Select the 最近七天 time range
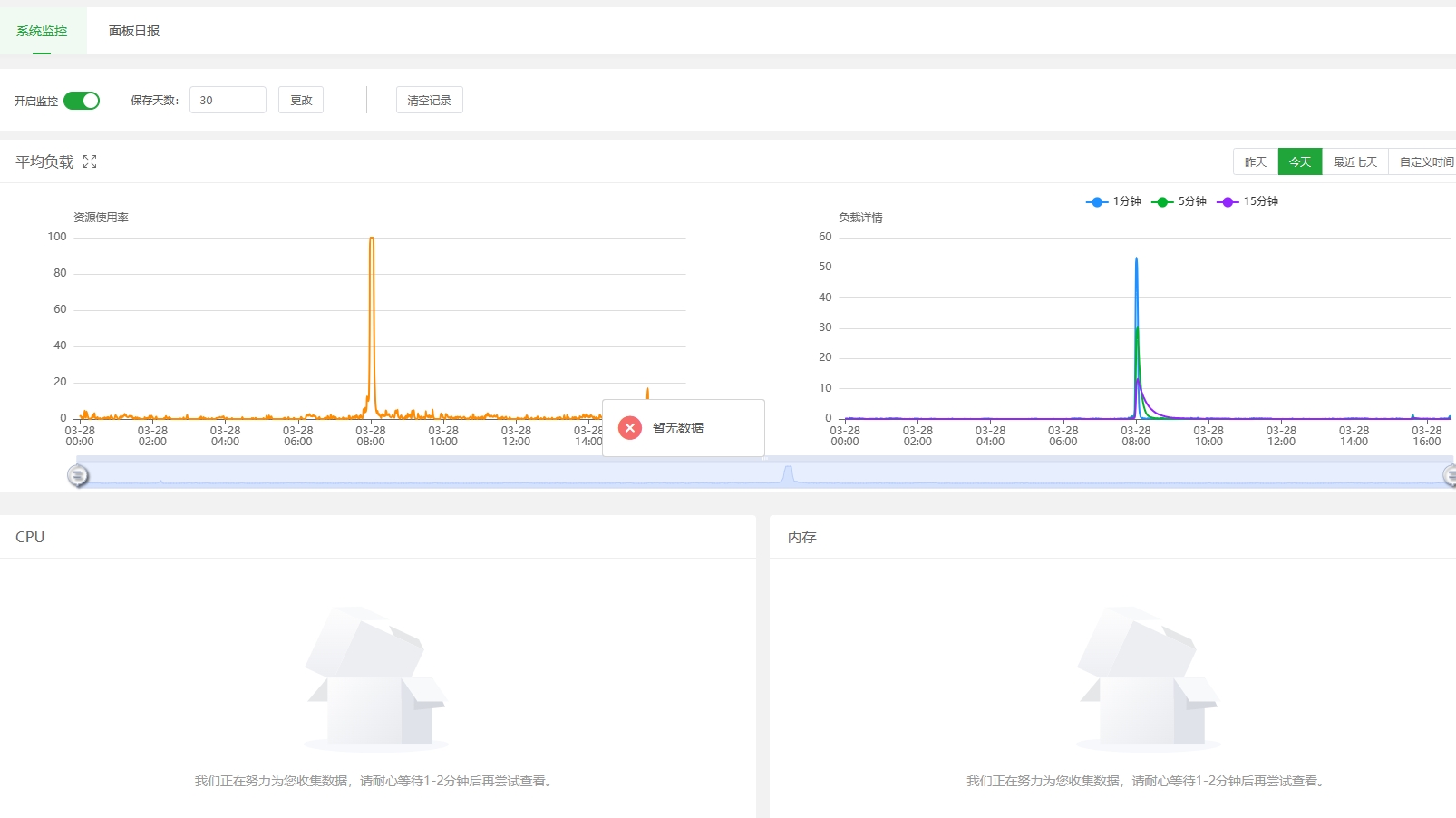 1355,161
